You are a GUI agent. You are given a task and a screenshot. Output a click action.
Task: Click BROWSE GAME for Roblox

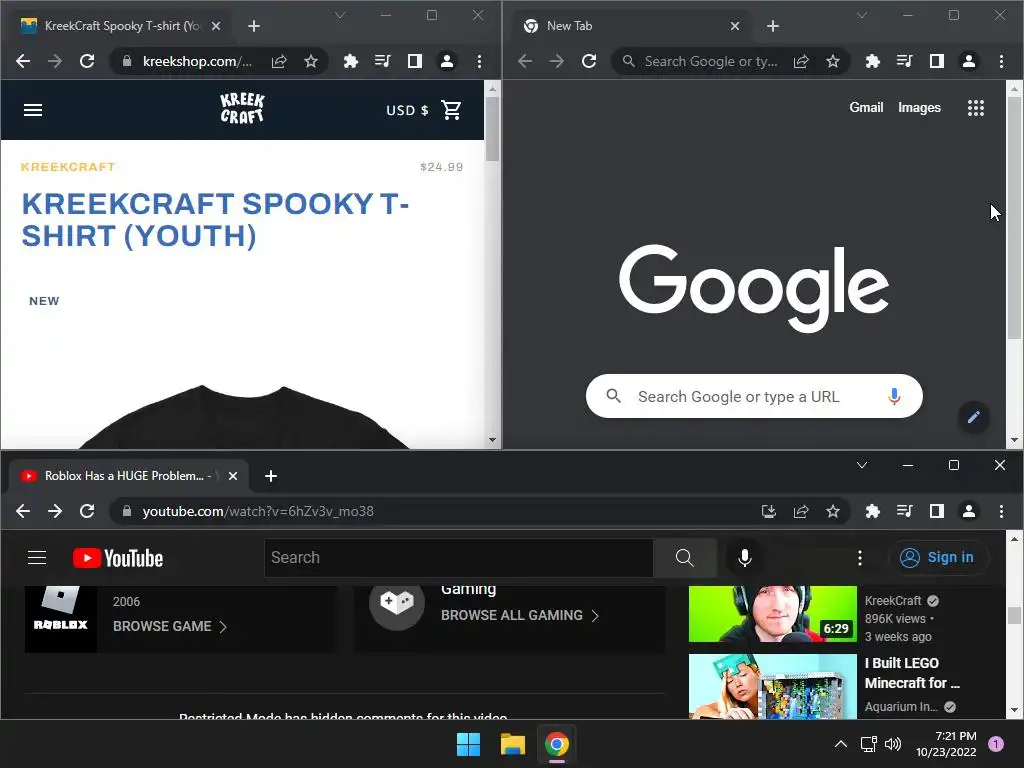pos(169,626)
